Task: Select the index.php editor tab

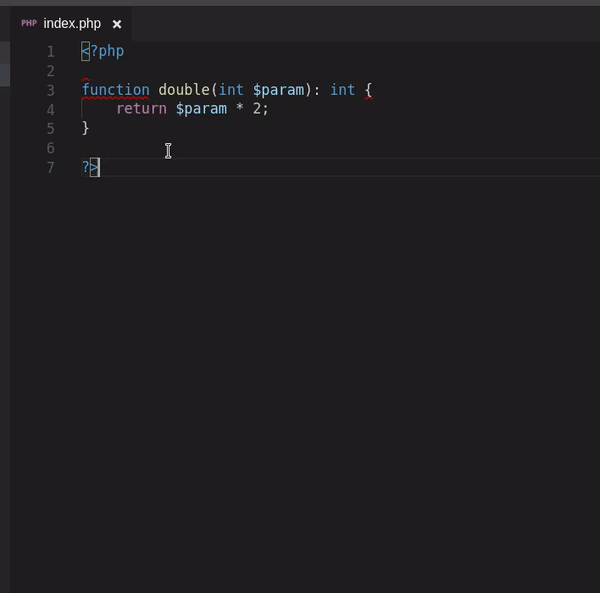Action: coord(71,24)
